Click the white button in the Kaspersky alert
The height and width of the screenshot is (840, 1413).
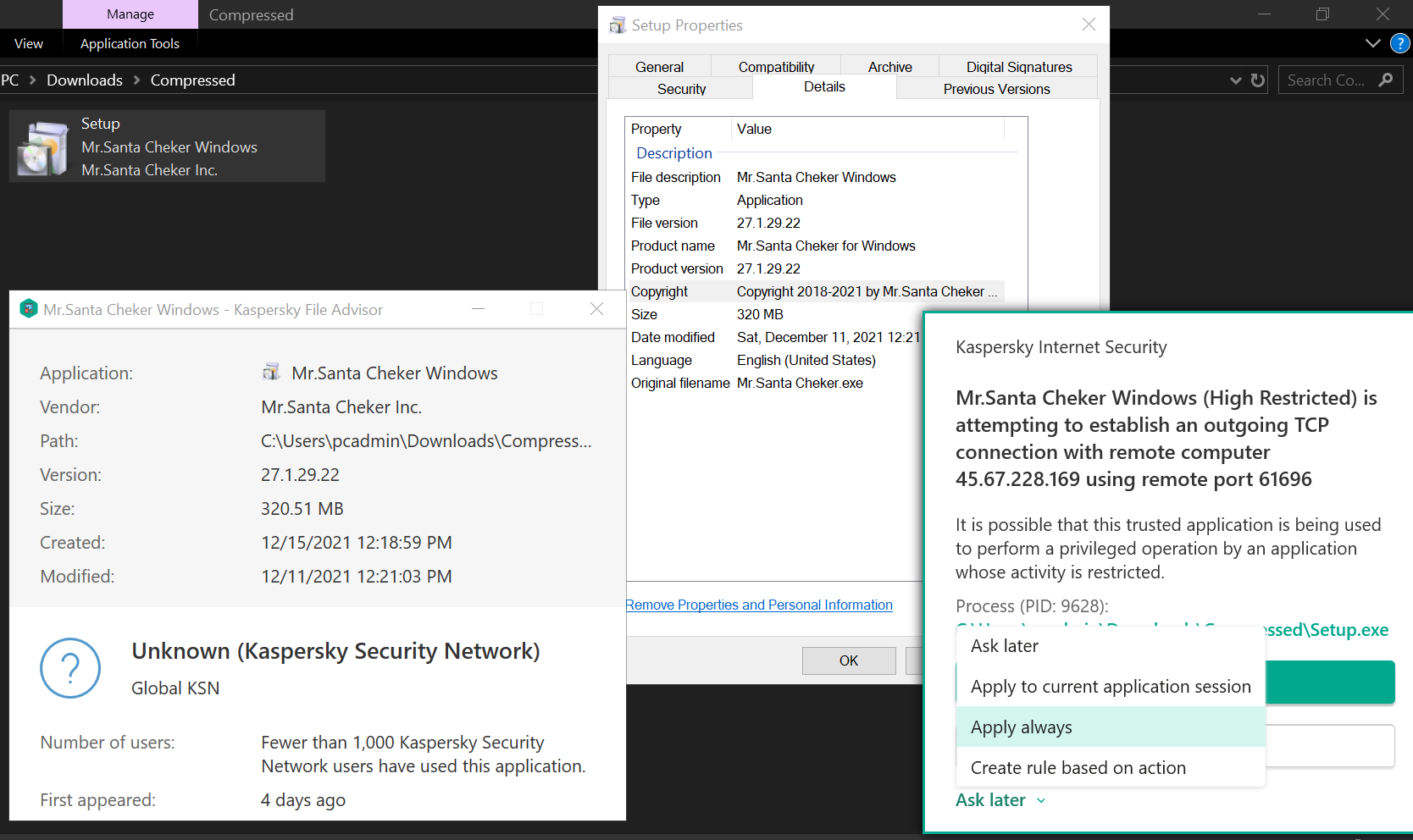point(1330,746)
